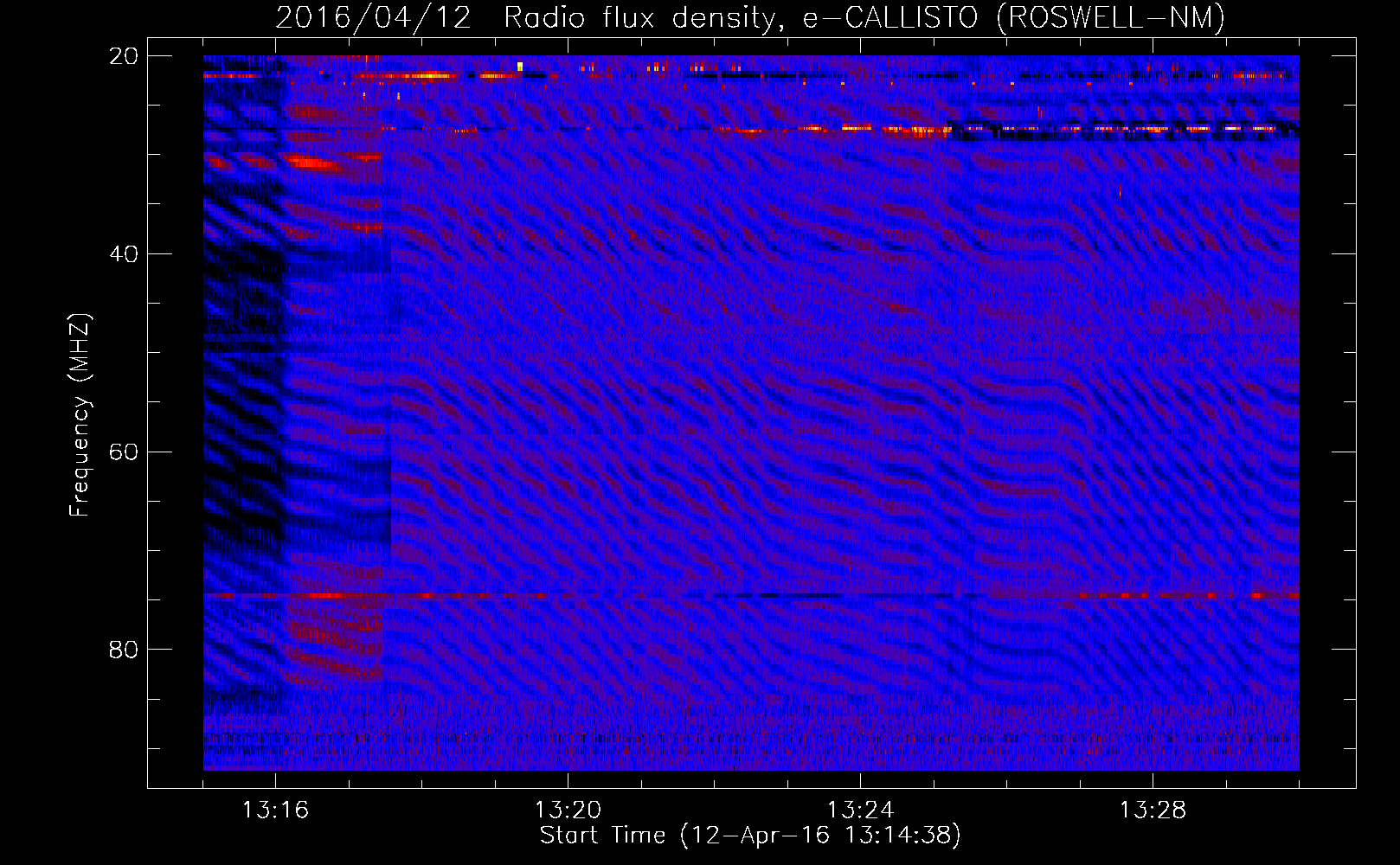Select the 'Frequency (MHZ)' vertical axis label

click(80, 415)
